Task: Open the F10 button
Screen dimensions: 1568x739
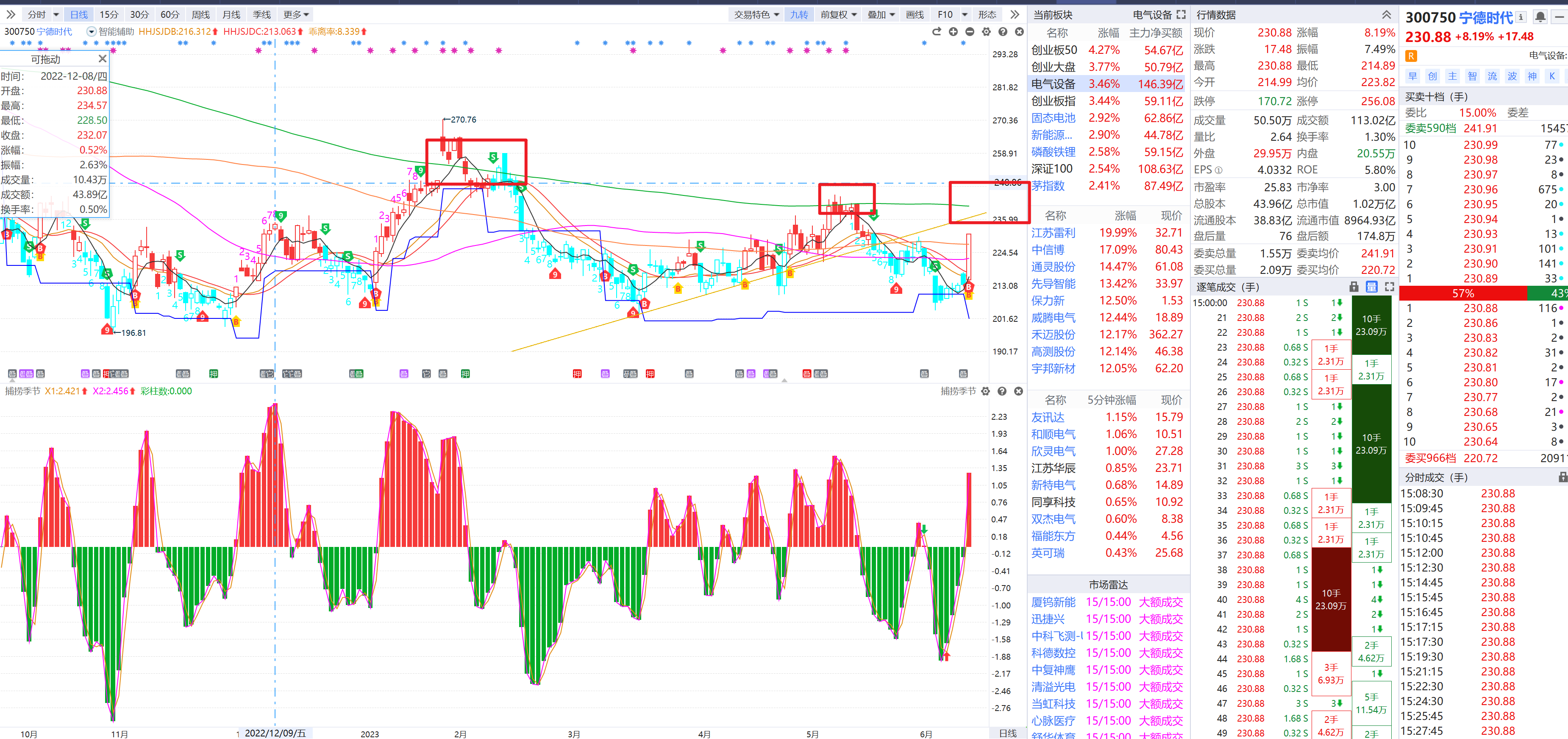Action: (x=945, y=14)
